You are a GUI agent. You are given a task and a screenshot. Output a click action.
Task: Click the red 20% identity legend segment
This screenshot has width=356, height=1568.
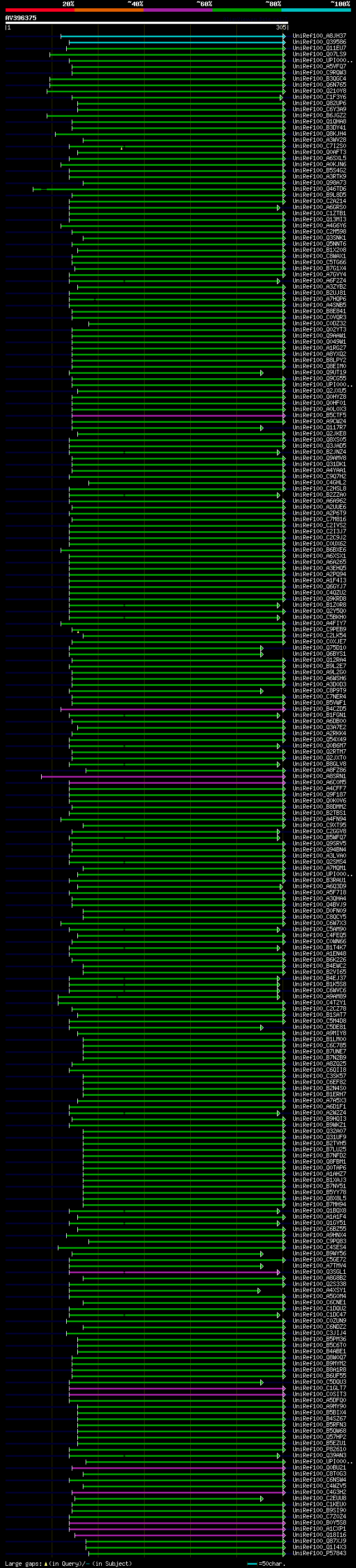tap(39, 10)
